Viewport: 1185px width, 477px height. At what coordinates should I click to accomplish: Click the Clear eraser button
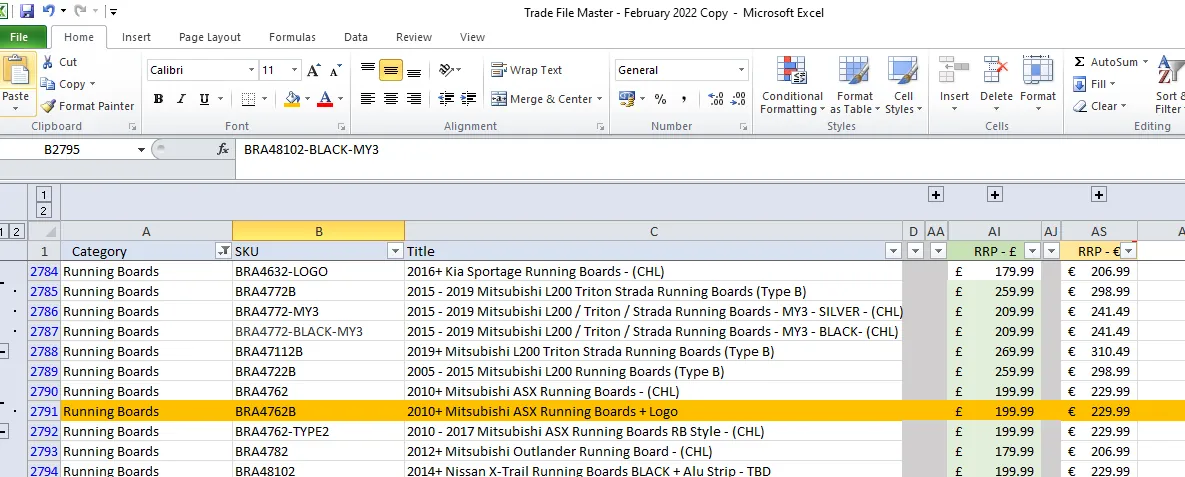point(1099,106)
